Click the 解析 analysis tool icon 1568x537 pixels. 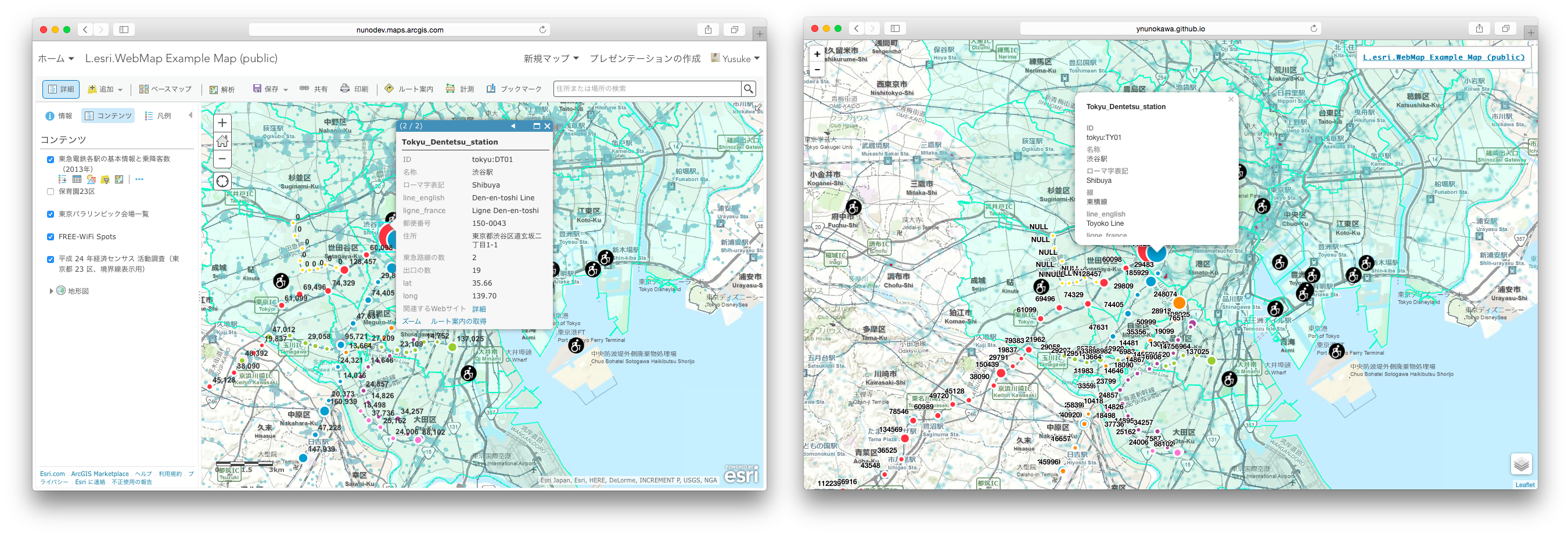[x=222, y=89]
